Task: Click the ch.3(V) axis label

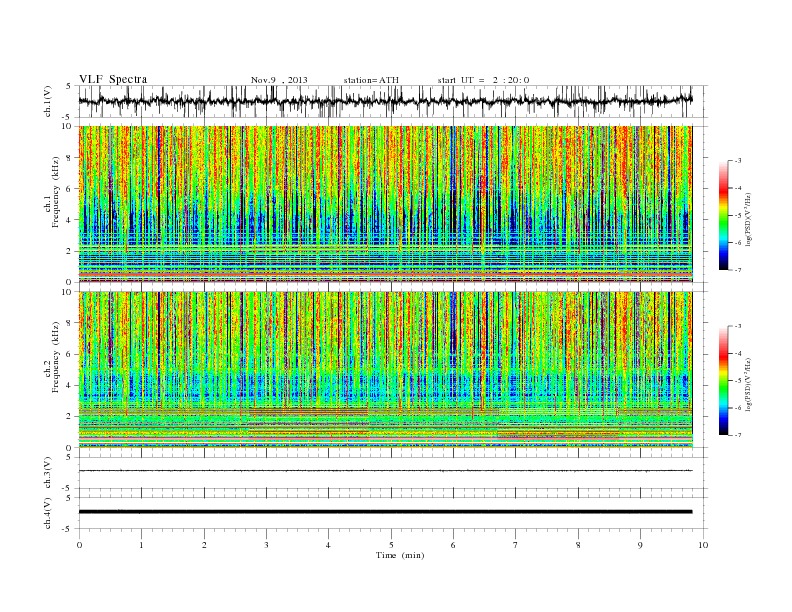Action: click(x=48, y=473)
